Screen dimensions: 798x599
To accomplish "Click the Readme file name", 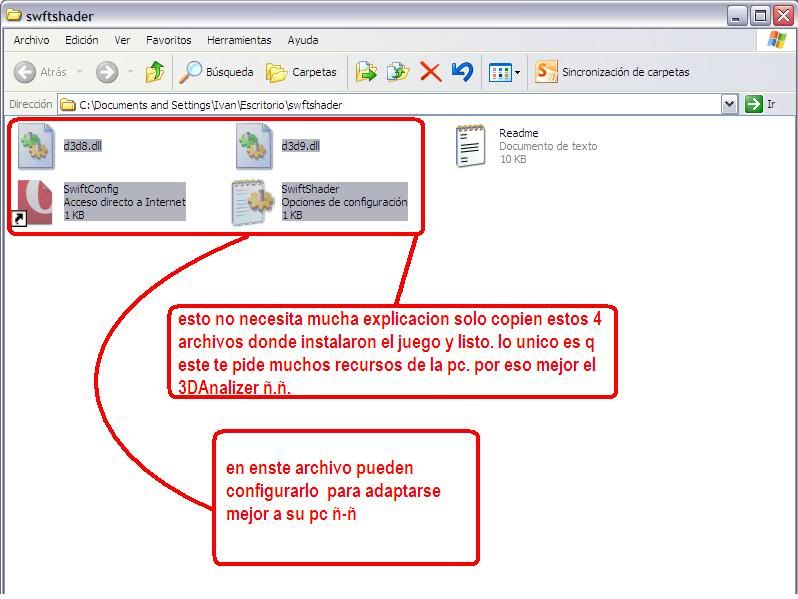I will tap(519, 133).
